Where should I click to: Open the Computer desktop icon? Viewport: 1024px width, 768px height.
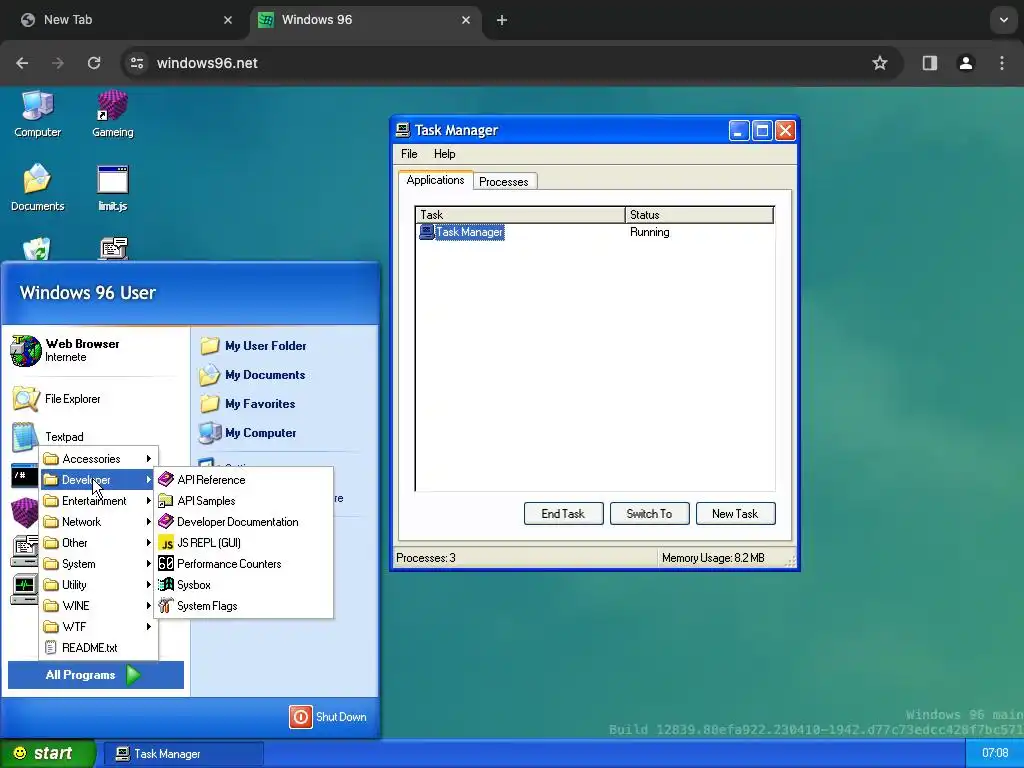click(x=37, y=114)
